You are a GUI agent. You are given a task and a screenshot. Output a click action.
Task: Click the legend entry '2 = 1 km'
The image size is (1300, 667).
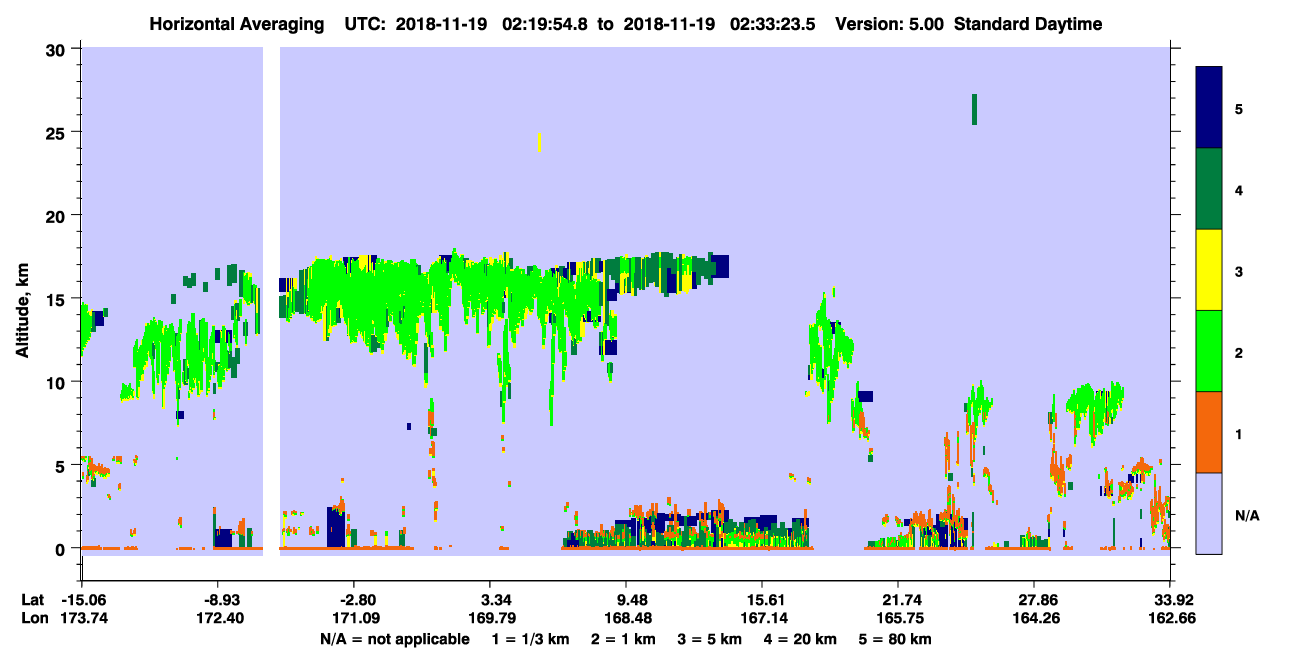pyautogui.click(x=624, y=639)
